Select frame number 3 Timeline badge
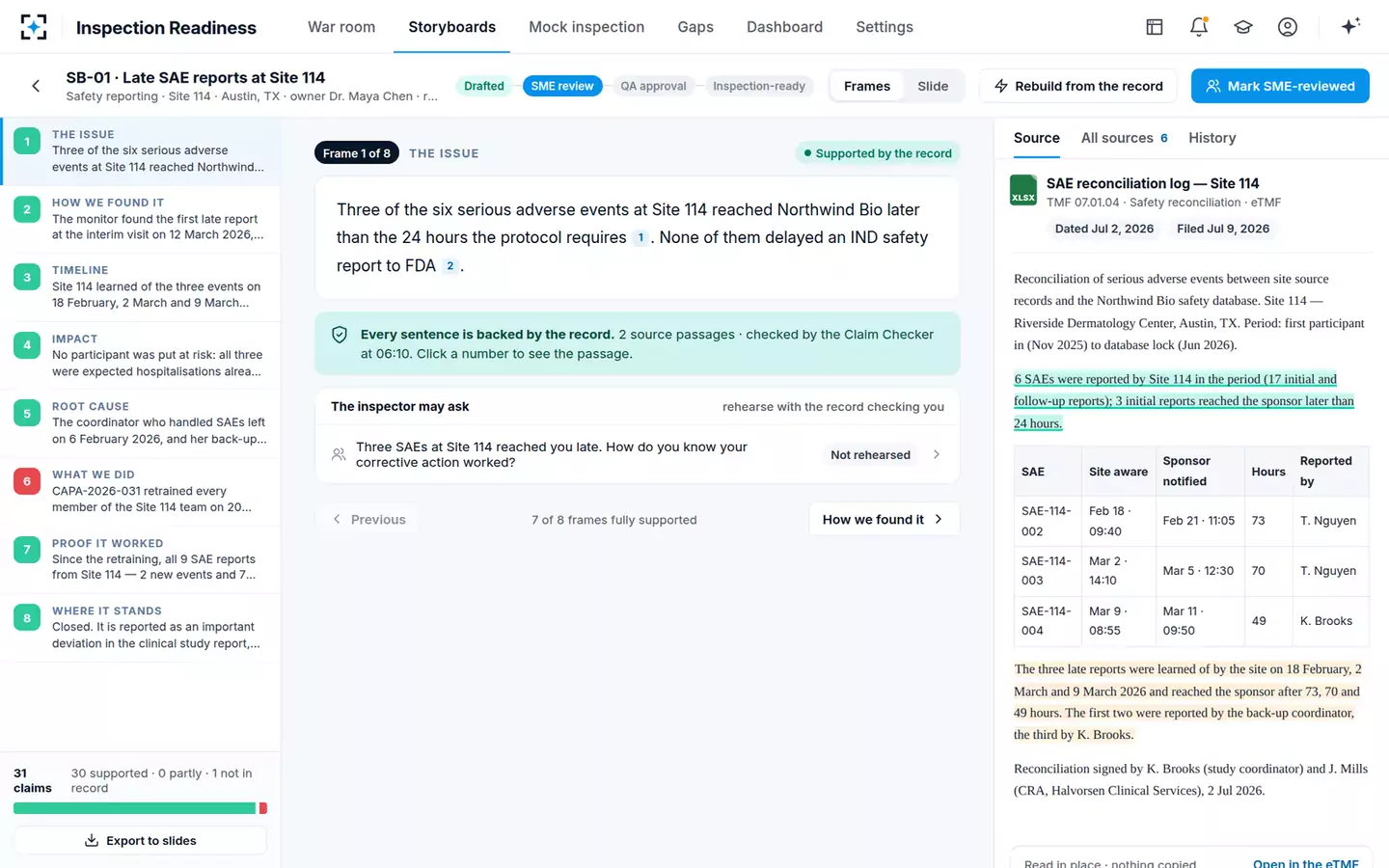 [27, 277]
